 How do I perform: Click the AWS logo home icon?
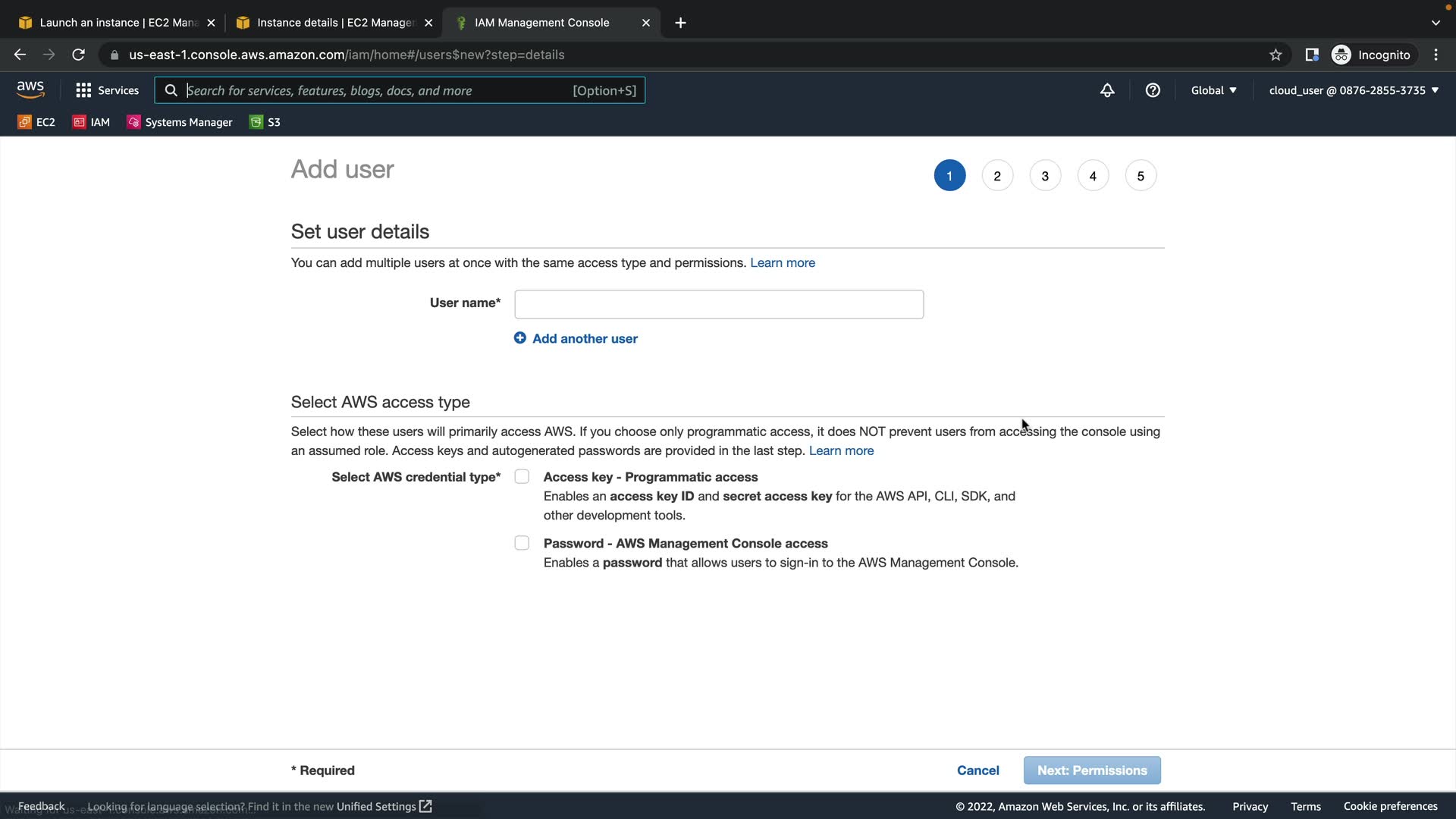30,89
